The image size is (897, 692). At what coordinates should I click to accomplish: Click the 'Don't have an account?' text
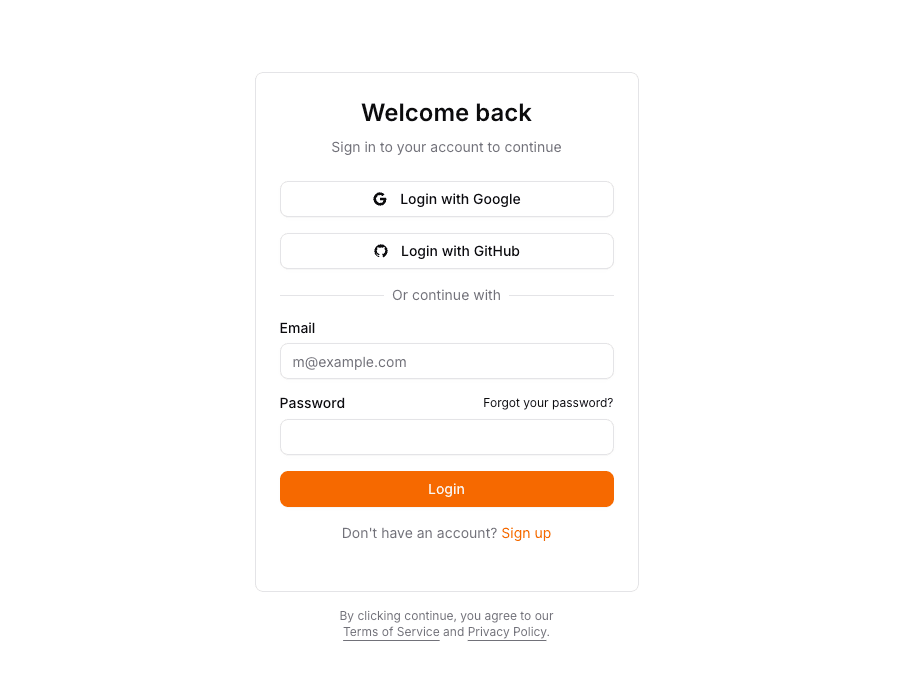419,533
